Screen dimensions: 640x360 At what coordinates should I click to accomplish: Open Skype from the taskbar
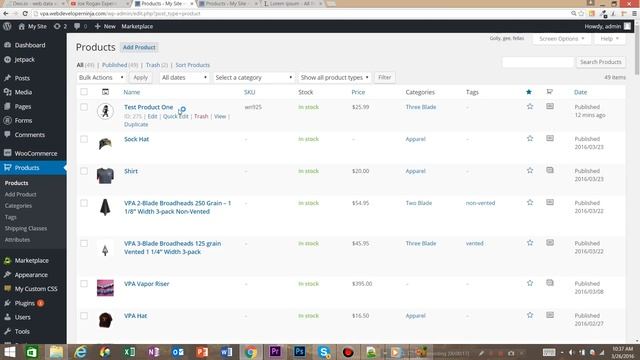324,352
